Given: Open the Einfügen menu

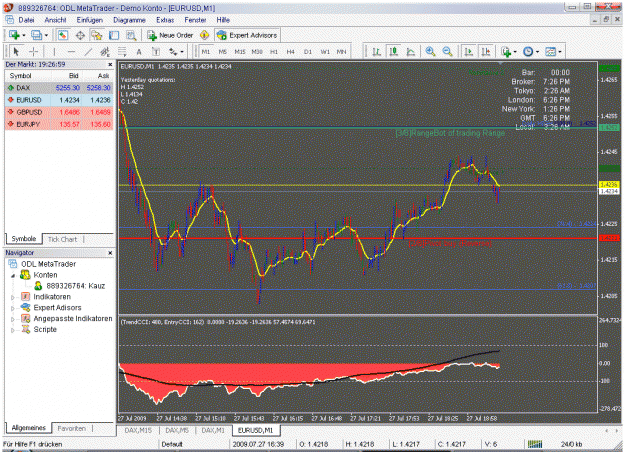Looking at the screenshot, I should point(90,20).
